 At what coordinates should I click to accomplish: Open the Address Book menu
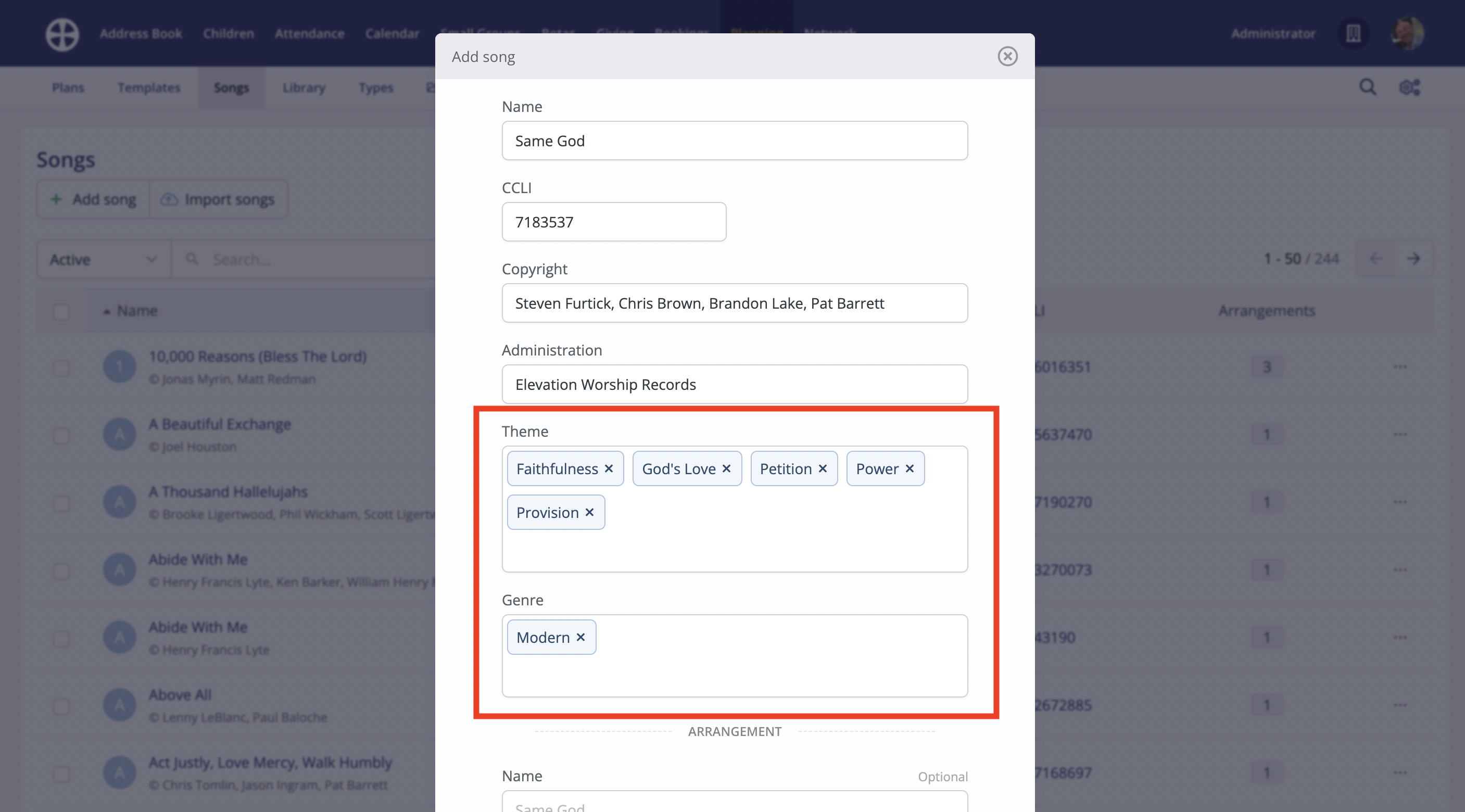tap(141, 33)
